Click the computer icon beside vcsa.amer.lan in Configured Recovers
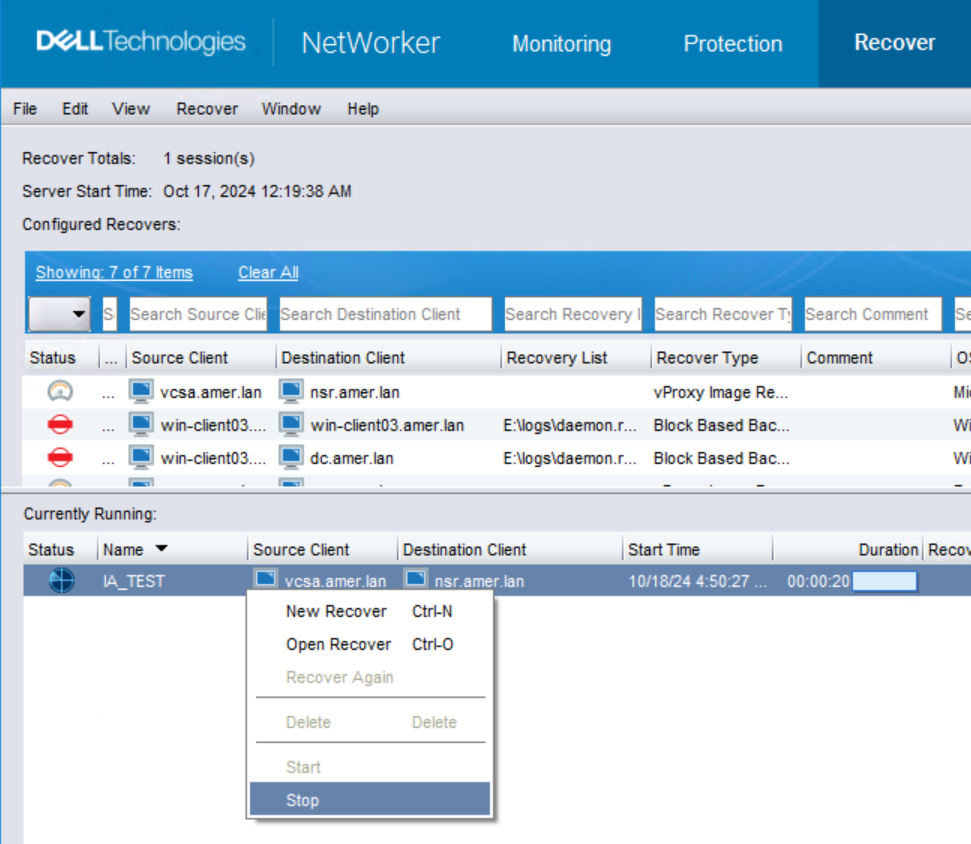971x844 pixels. tap(141, 391)
